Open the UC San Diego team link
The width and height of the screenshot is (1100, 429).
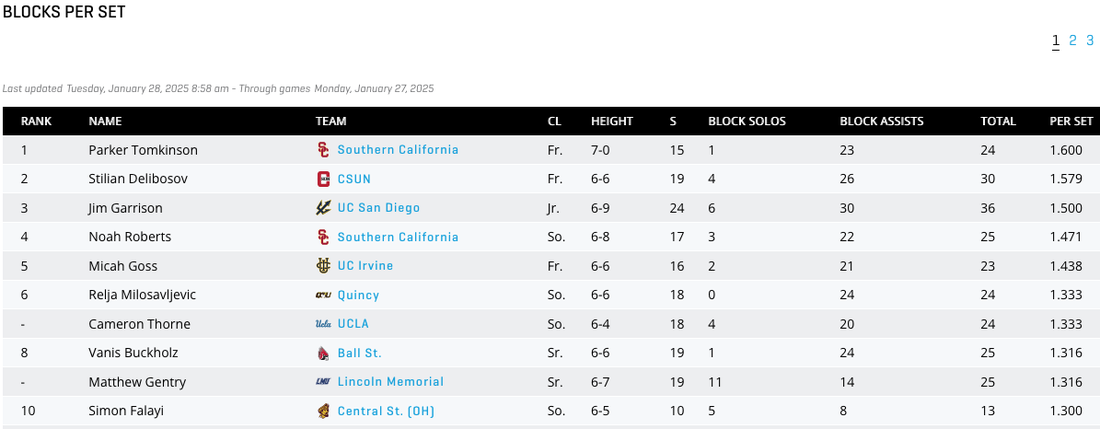pos(378,208)
